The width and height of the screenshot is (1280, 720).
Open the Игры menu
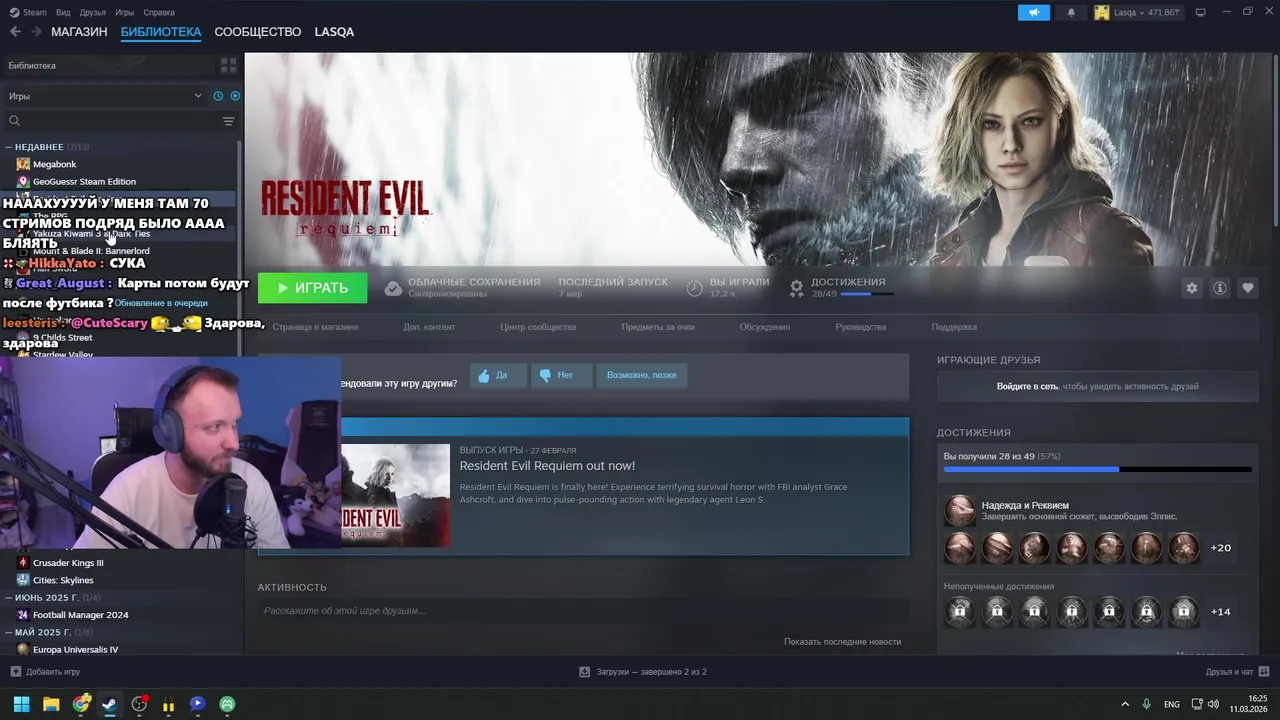point(124,12)
